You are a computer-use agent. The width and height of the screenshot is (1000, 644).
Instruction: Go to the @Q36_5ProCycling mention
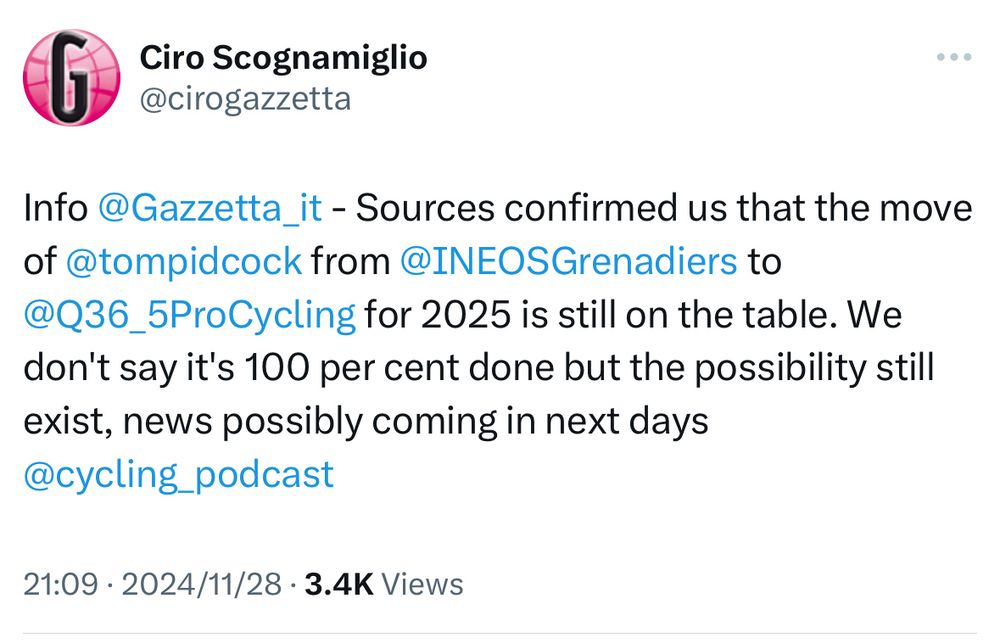tap(189, 315)
